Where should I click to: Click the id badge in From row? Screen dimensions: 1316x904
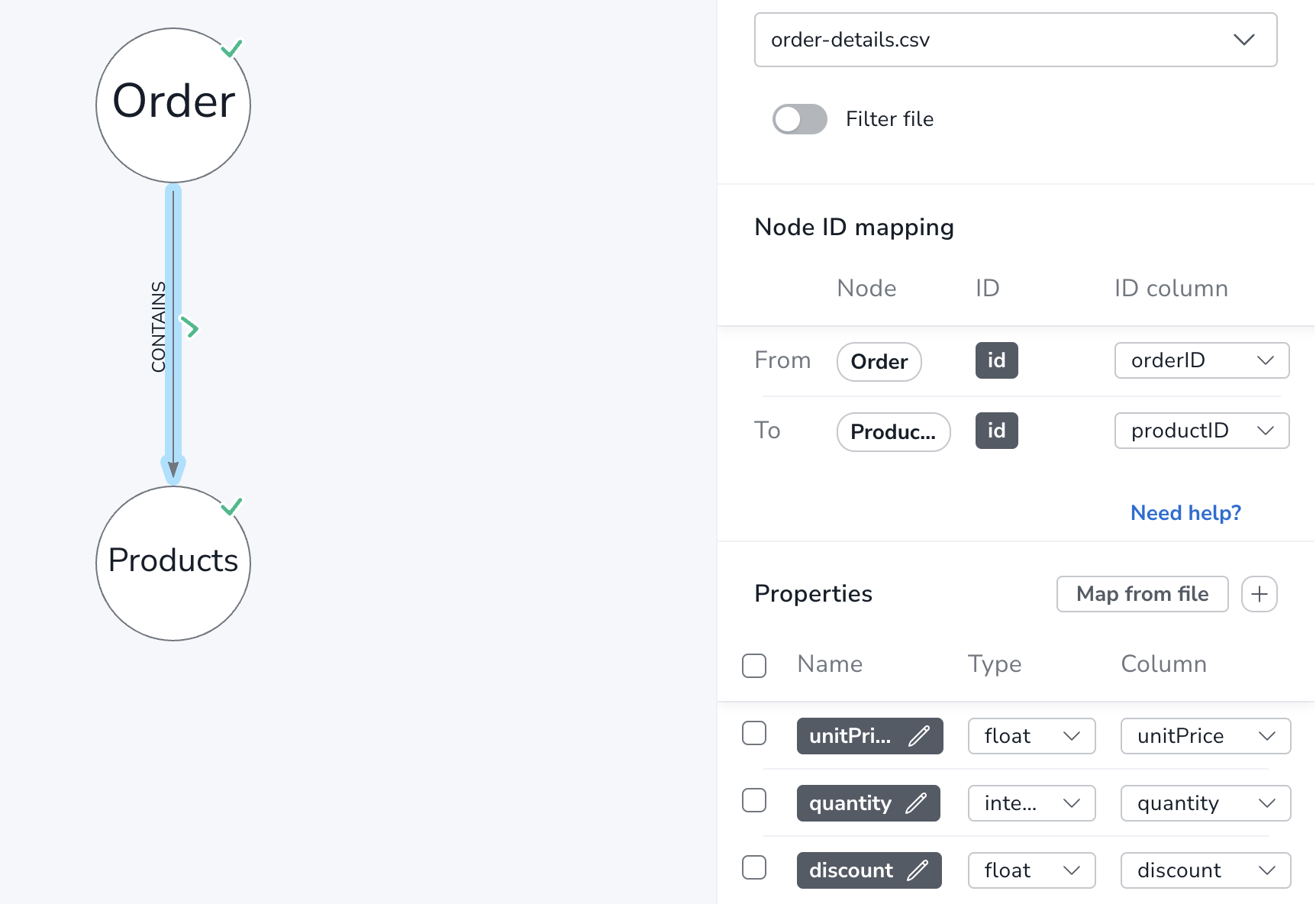[997, 360]
